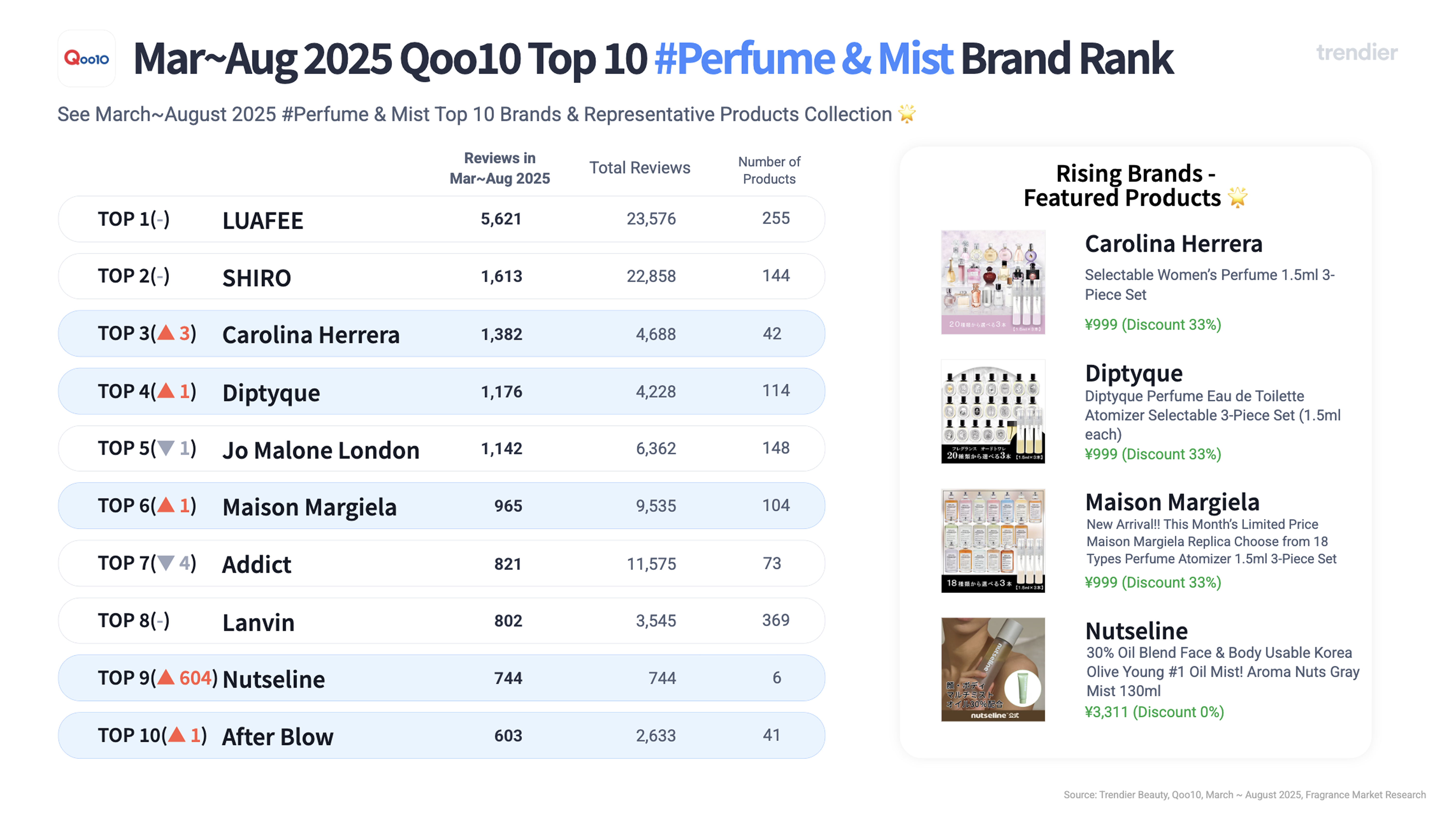This screenshot has width=1456, height=818.
Task: Click the Reviews in Mar~Aug 2025 column header
Action: point(500,168)
